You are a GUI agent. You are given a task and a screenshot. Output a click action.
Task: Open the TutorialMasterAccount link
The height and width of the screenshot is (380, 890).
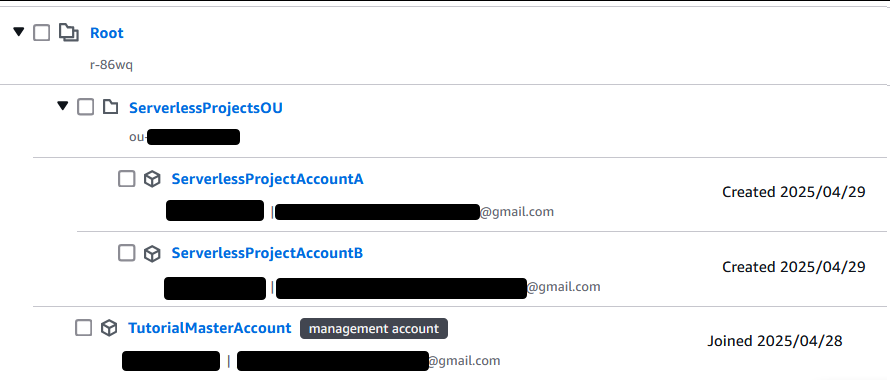[209, 328]
